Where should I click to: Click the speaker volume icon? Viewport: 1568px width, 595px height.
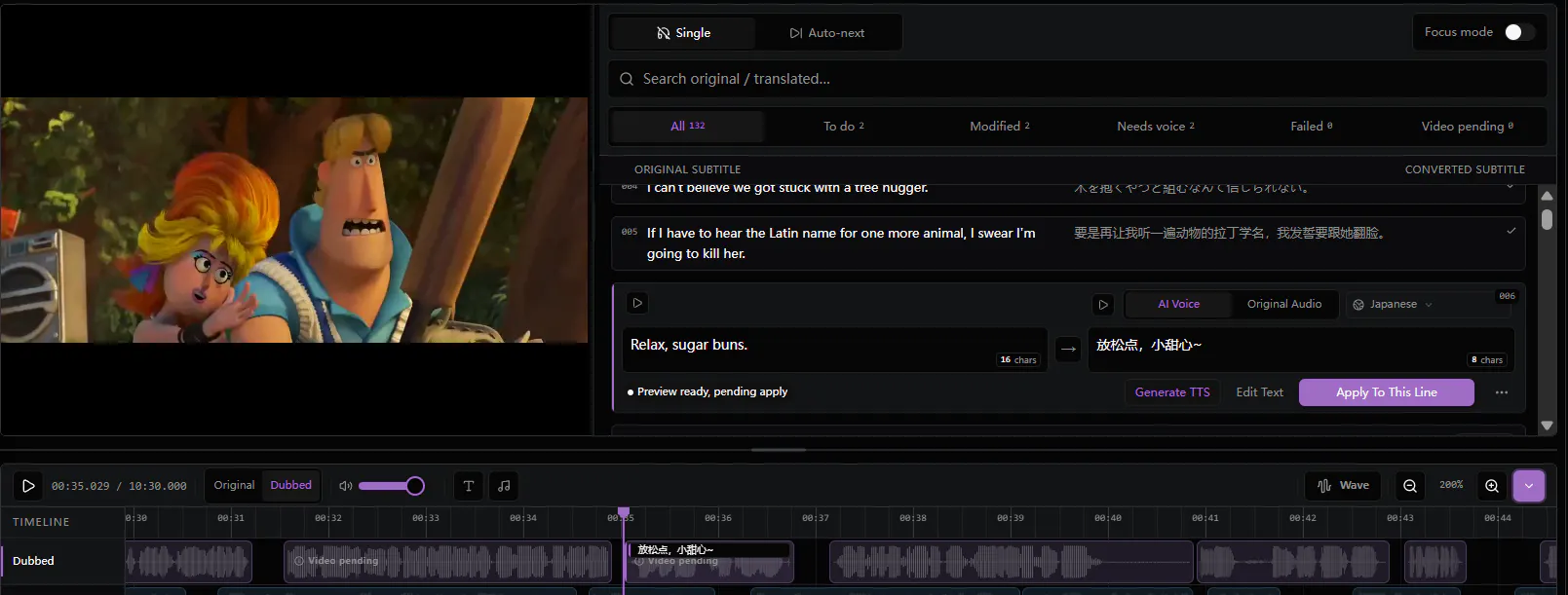tap(345, 486)
